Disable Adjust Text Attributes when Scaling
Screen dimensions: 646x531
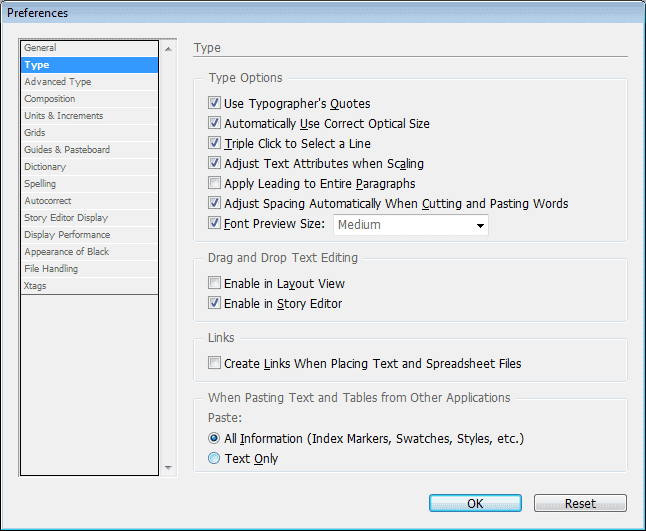click(214, 163)
